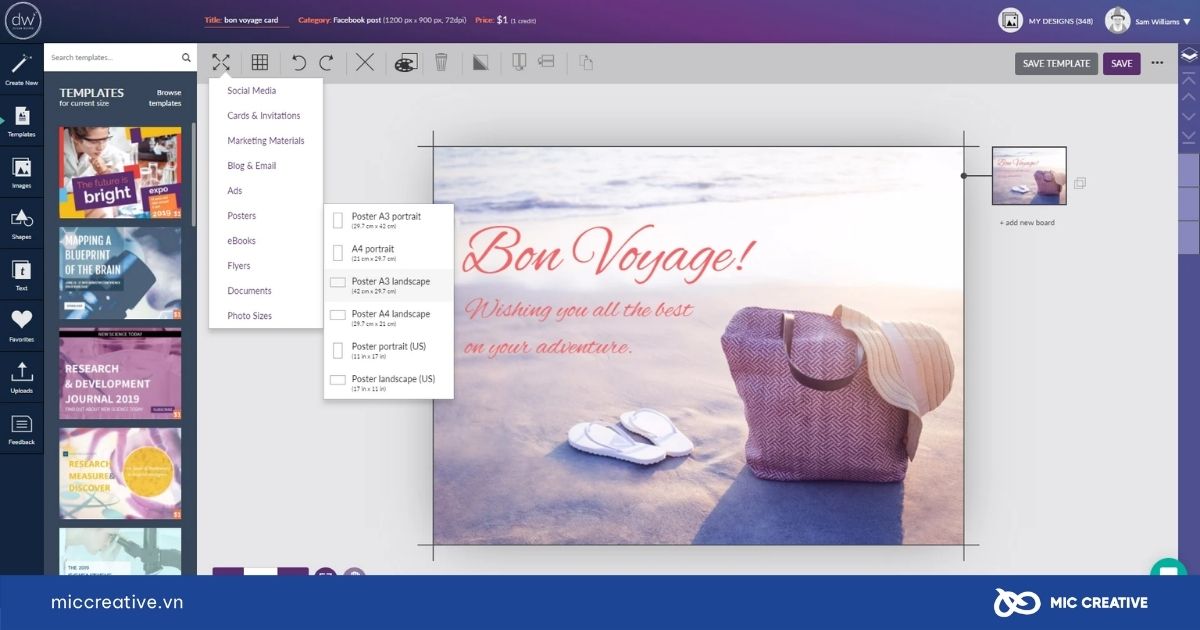The height and width of the screenshot is (630, 1200).
Task: Choose Posters from the resize menu
Action: pyautogui.click(x=241, y=215)
